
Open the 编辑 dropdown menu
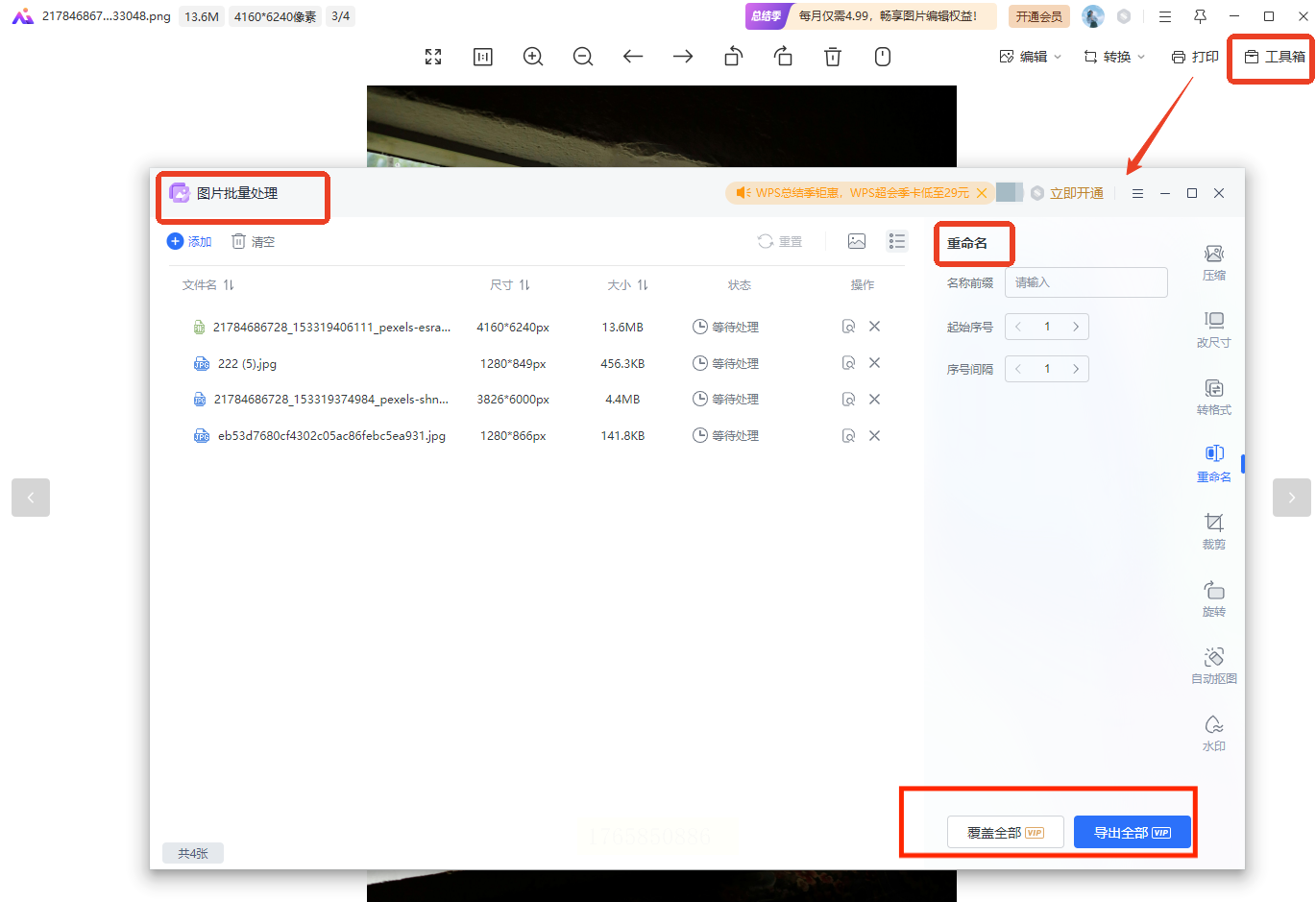[1031, 57]
